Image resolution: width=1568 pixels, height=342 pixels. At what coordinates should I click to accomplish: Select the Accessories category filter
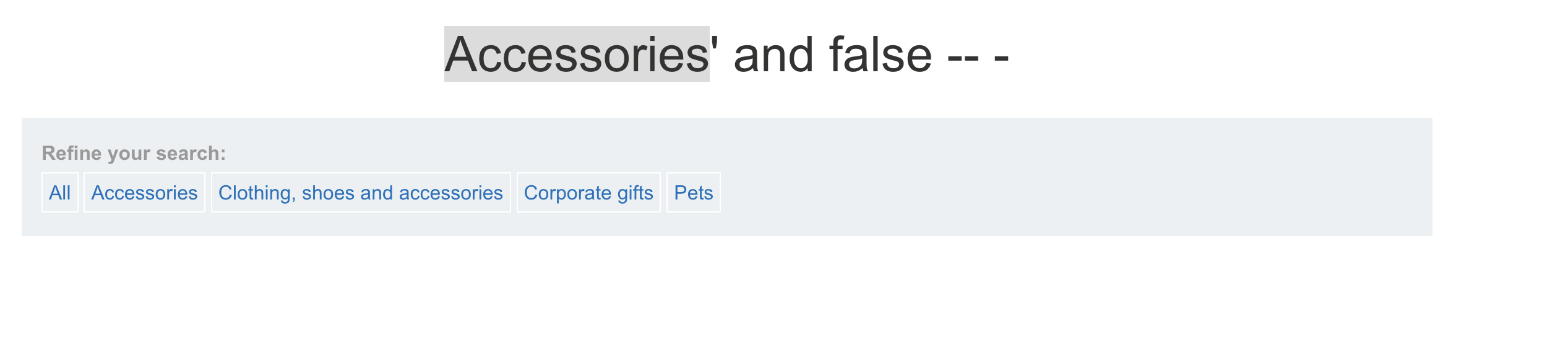[144, 193]
